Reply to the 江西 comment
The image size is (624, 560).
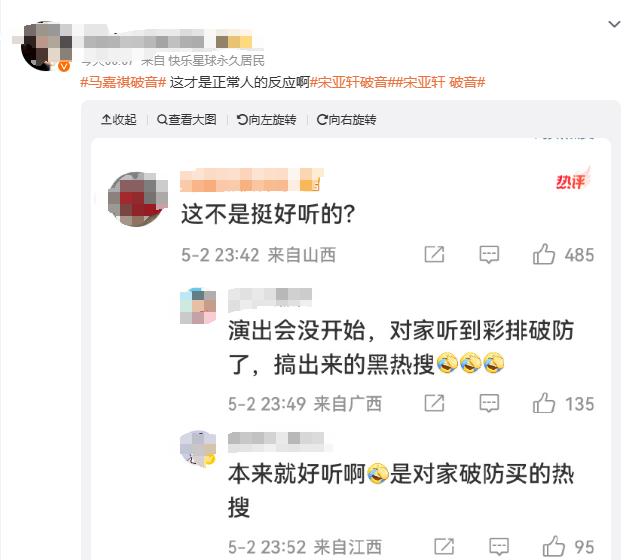[499, 546]
